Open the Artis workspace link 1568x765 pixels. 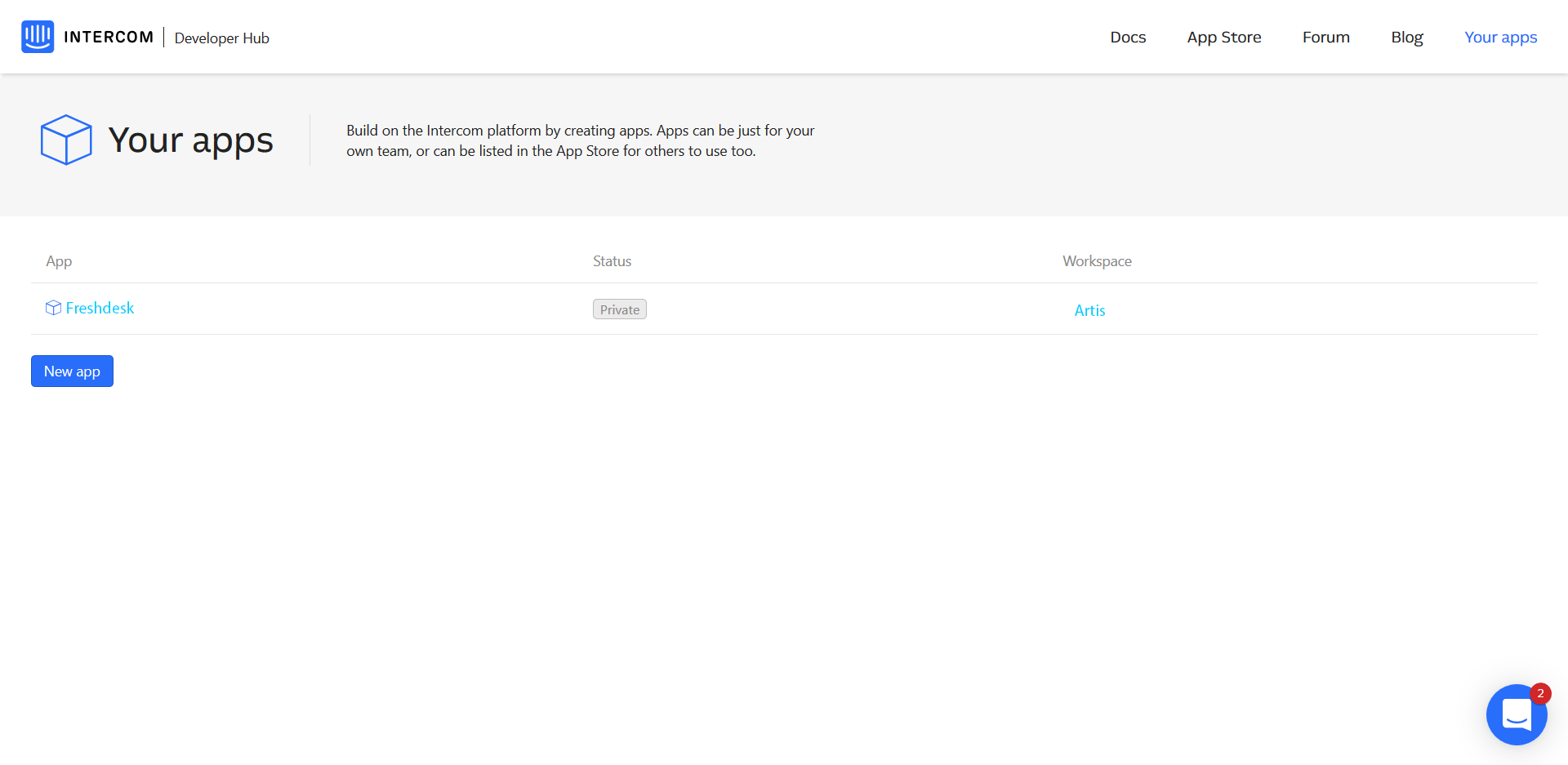(x=1089, y=310)
